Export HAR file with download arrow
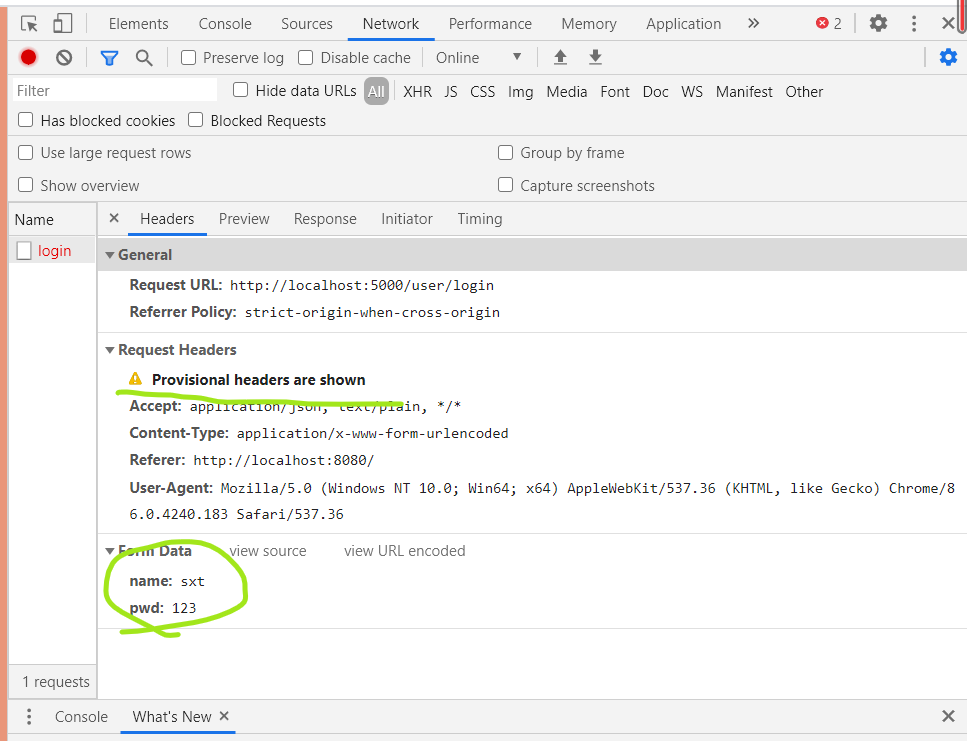This screenshot has height=741, width=967. [595, 57]
